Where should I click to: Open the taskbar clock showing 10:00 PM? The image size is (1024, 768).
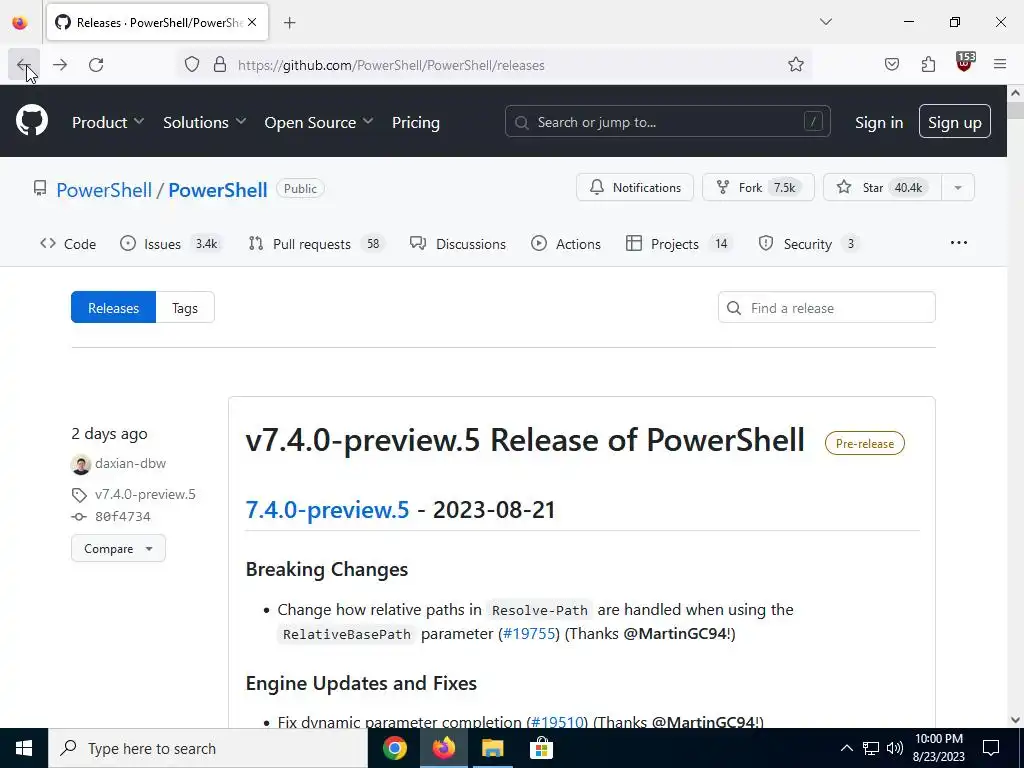click(938, 748)
